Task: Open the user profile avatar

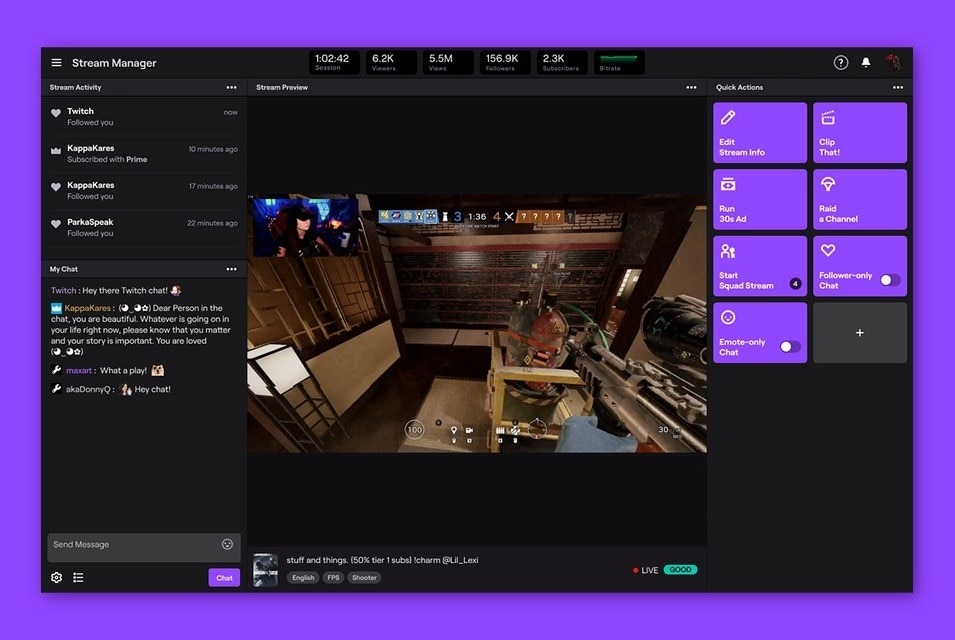Action: pyautogui.click(x=894, y=63)
